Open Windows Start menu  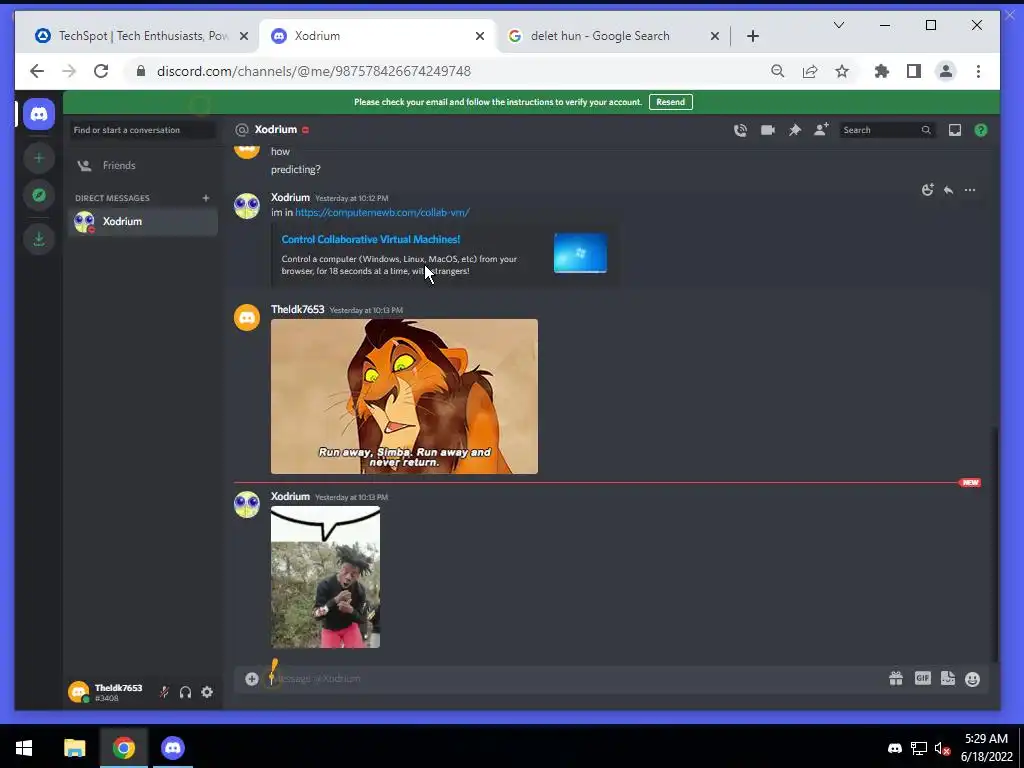coord(24,748)
